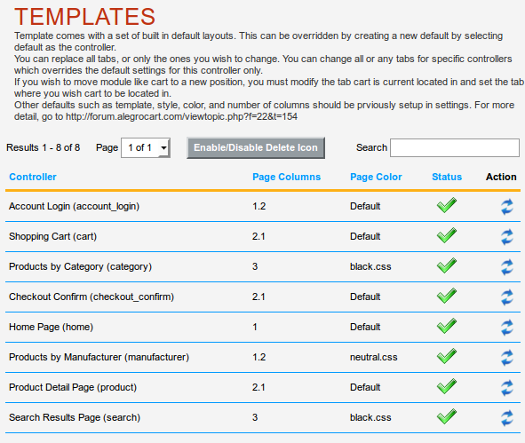Screen dimensions: 525x443
Task: Click update icon for Home Page row
Action: pyautogui.click(x=507, y=327)
